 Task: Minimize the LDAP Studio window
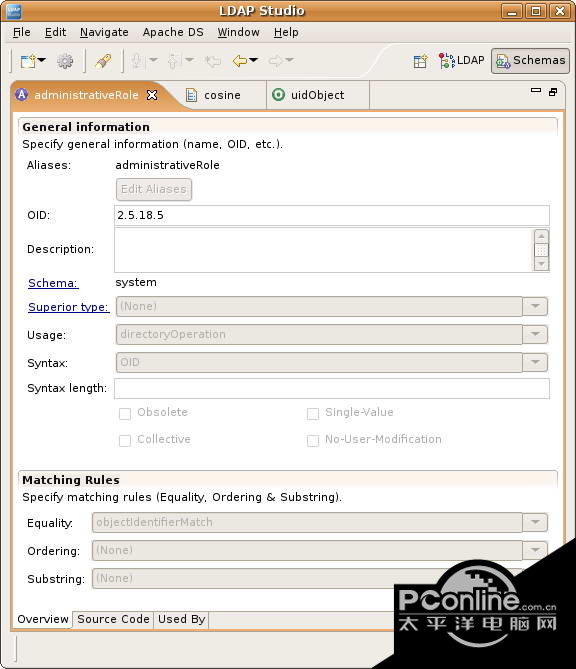(512, 11)
